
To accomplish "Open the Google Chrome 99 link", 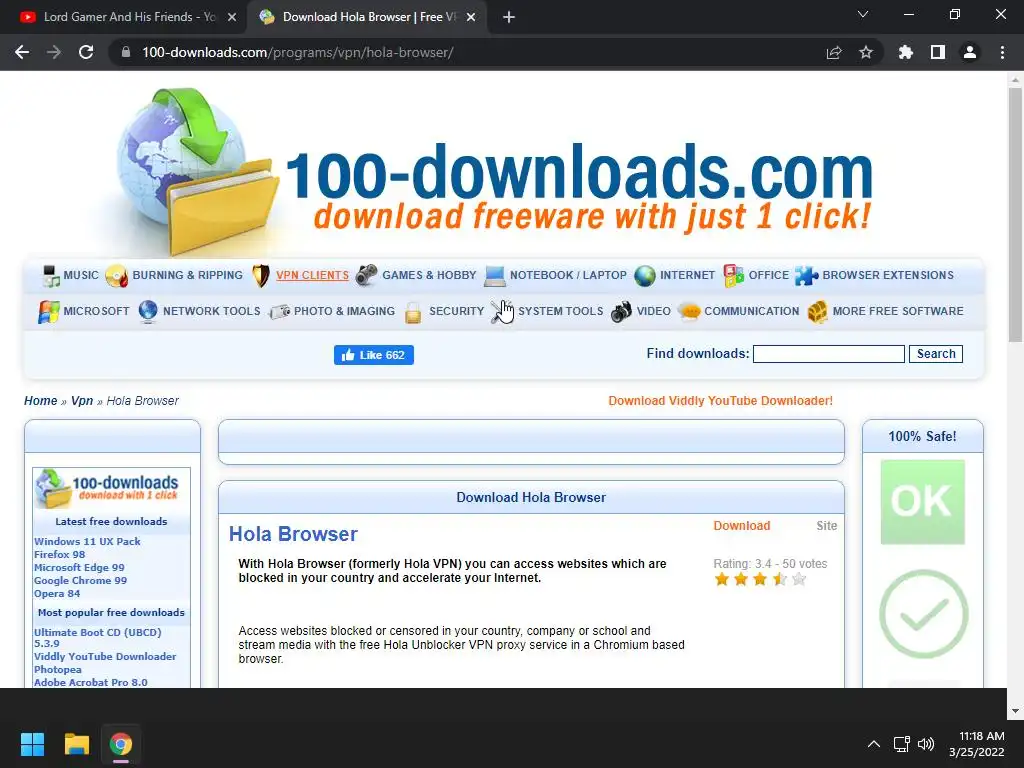I will point(80,581).
